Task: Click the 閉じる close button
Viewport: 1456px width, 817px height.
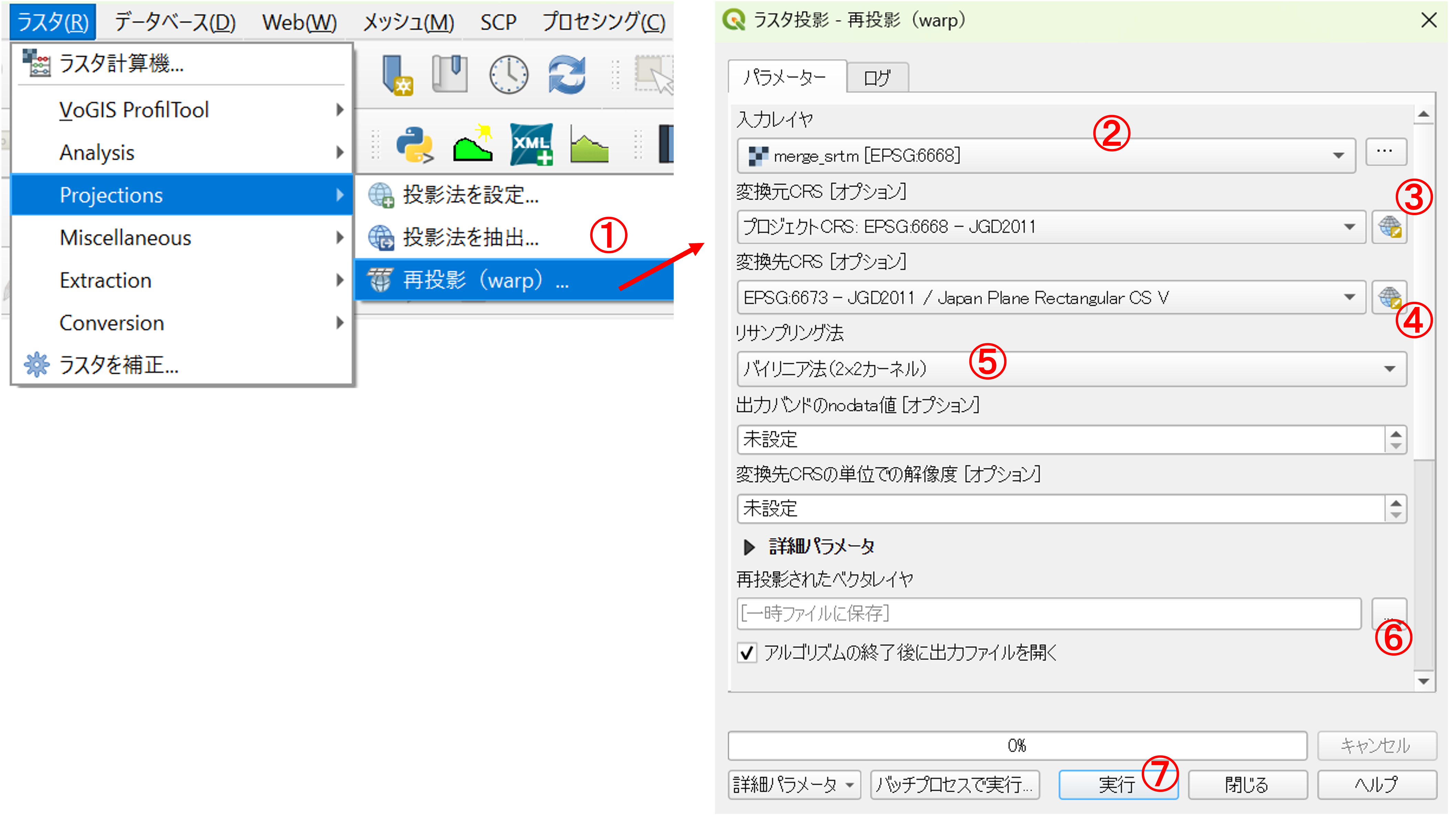Action: click(1247, 784)
